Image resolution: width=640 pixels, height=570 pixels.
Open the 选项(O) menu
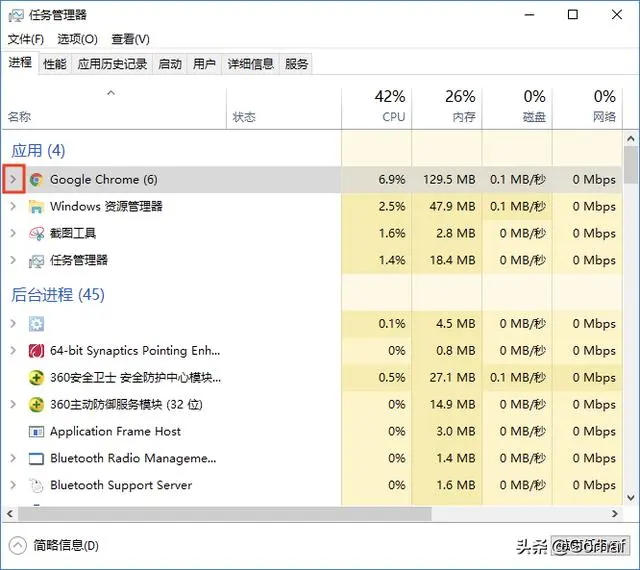[78, 39]
